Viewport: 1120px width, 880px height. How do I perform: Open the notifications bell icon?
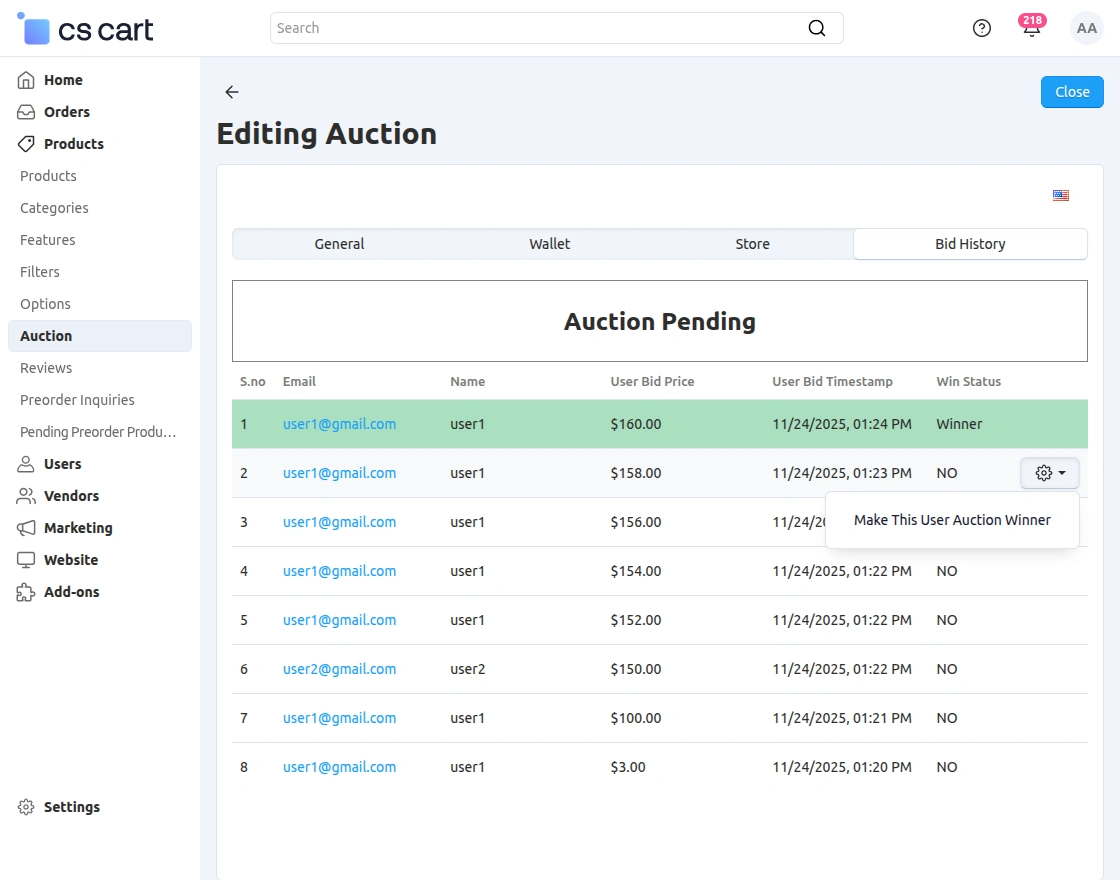click(x=1031, y=28)
